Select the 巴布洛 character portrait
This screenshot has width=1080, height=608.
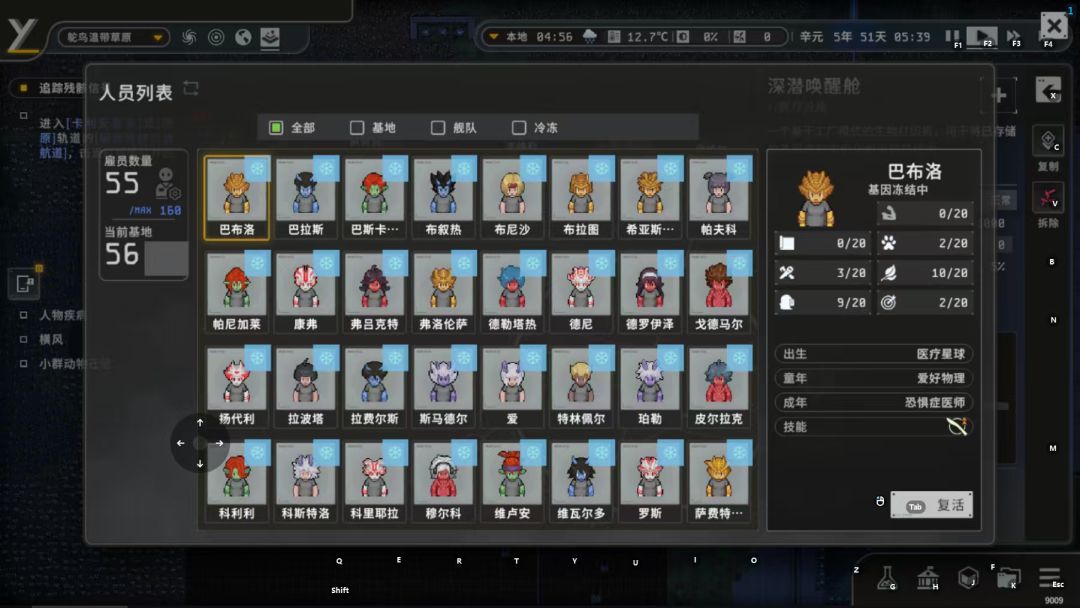(237, 198)
